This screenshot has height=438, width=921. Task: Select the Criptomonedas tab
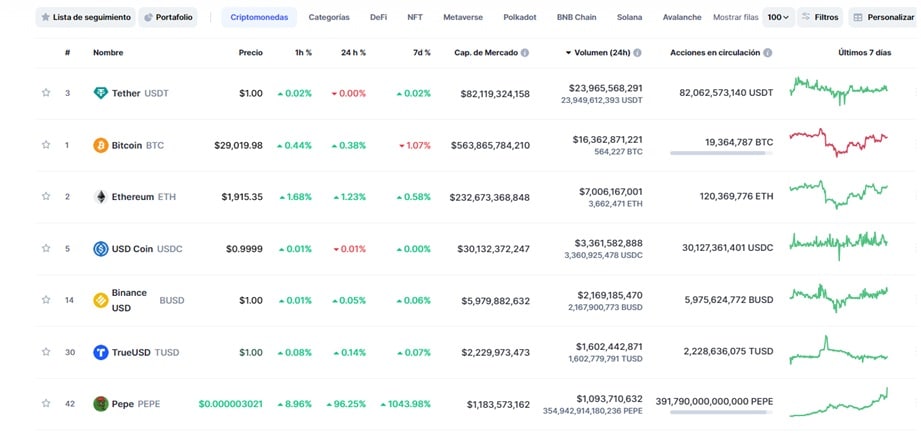click(259, 18)
